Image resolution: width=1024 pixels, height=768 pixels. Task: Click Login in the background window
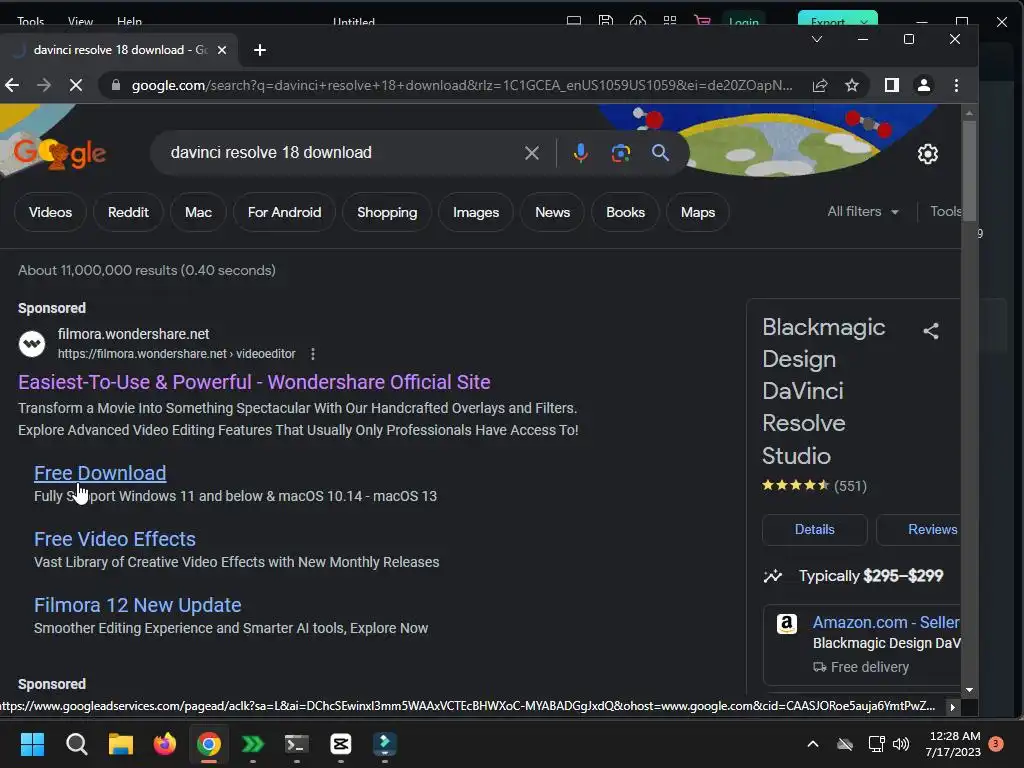[743, 20]
